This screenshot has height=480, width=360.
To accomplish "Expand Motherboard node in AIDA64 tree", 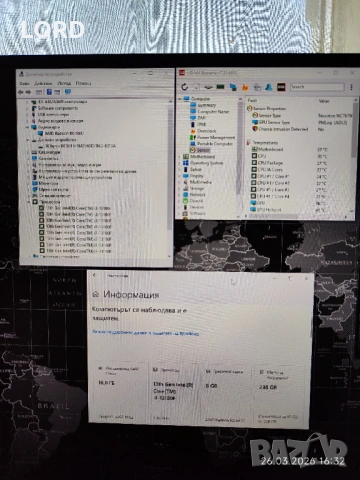I will [180, 157].
